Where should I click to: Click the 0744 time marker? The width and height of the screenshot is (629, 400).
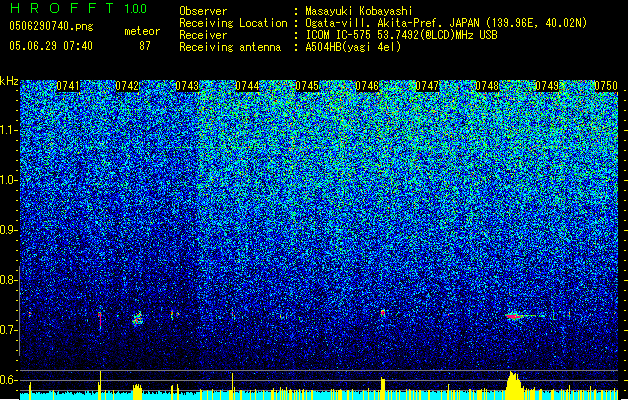pyautogui.click(x=247, y=86)
